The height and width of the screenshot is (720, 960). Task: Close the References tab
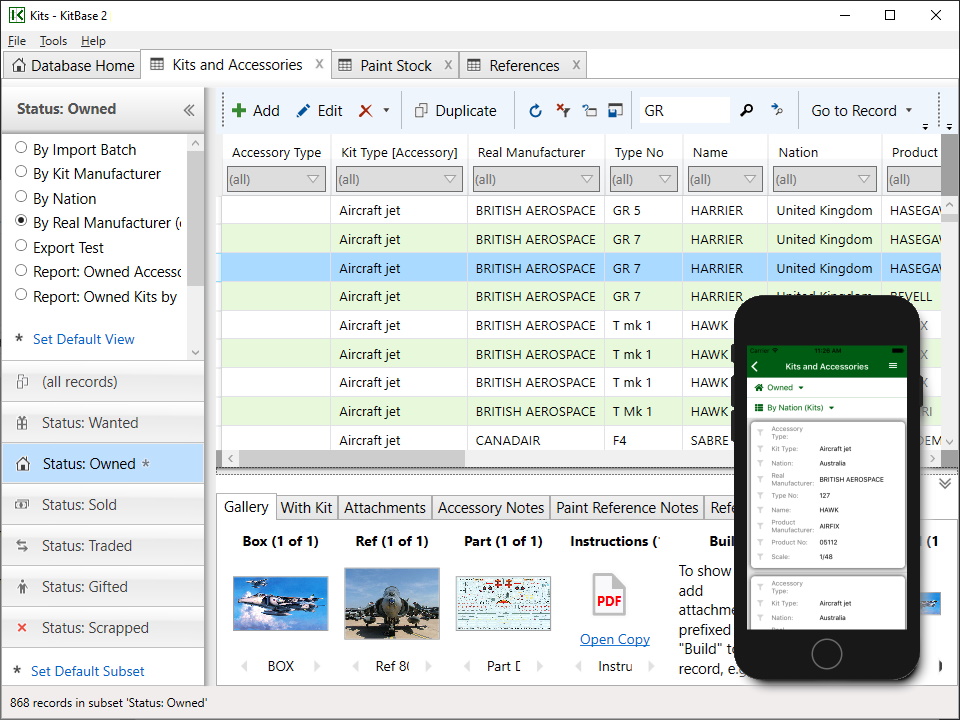[x=576, y=65]
